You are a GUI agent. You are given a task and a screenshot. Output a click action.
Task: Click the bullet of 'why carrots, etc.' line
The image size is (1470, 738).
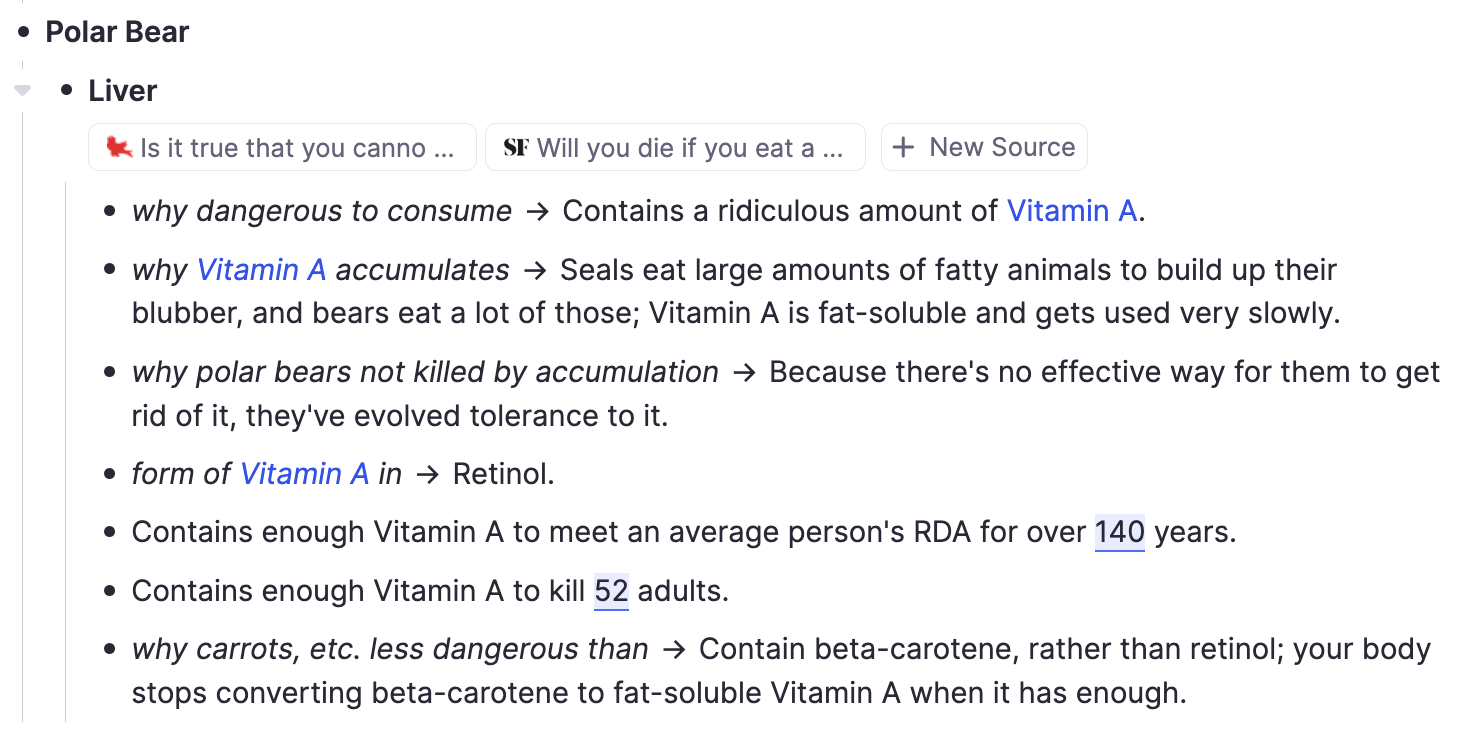[111, 650]
